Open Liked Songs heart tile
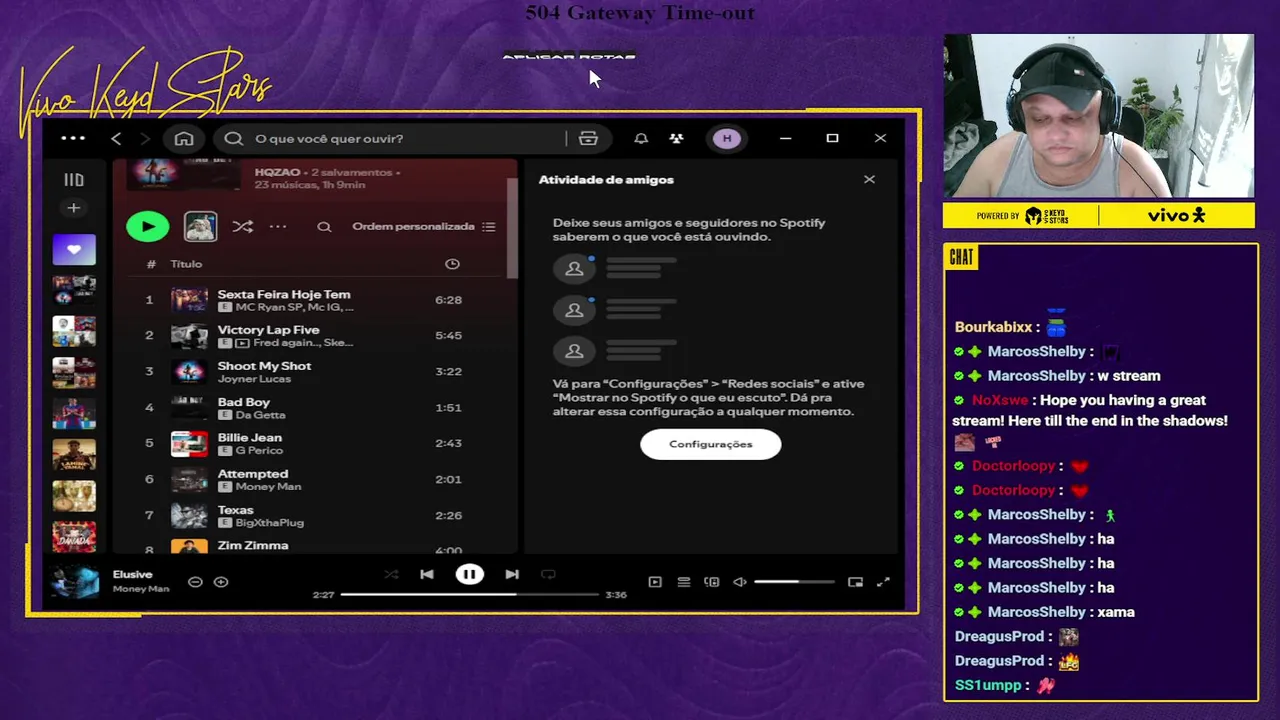 [x=74, y=250]
